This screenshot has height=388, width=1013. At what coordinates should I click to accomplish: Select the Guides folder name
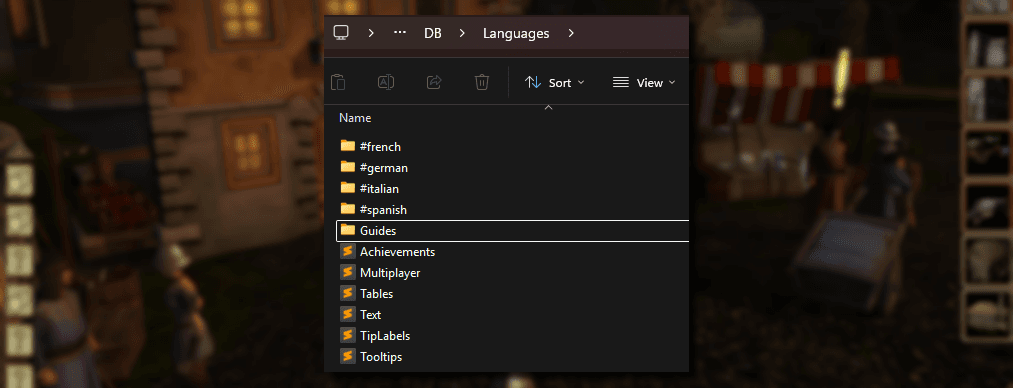(x=378, y=230)
